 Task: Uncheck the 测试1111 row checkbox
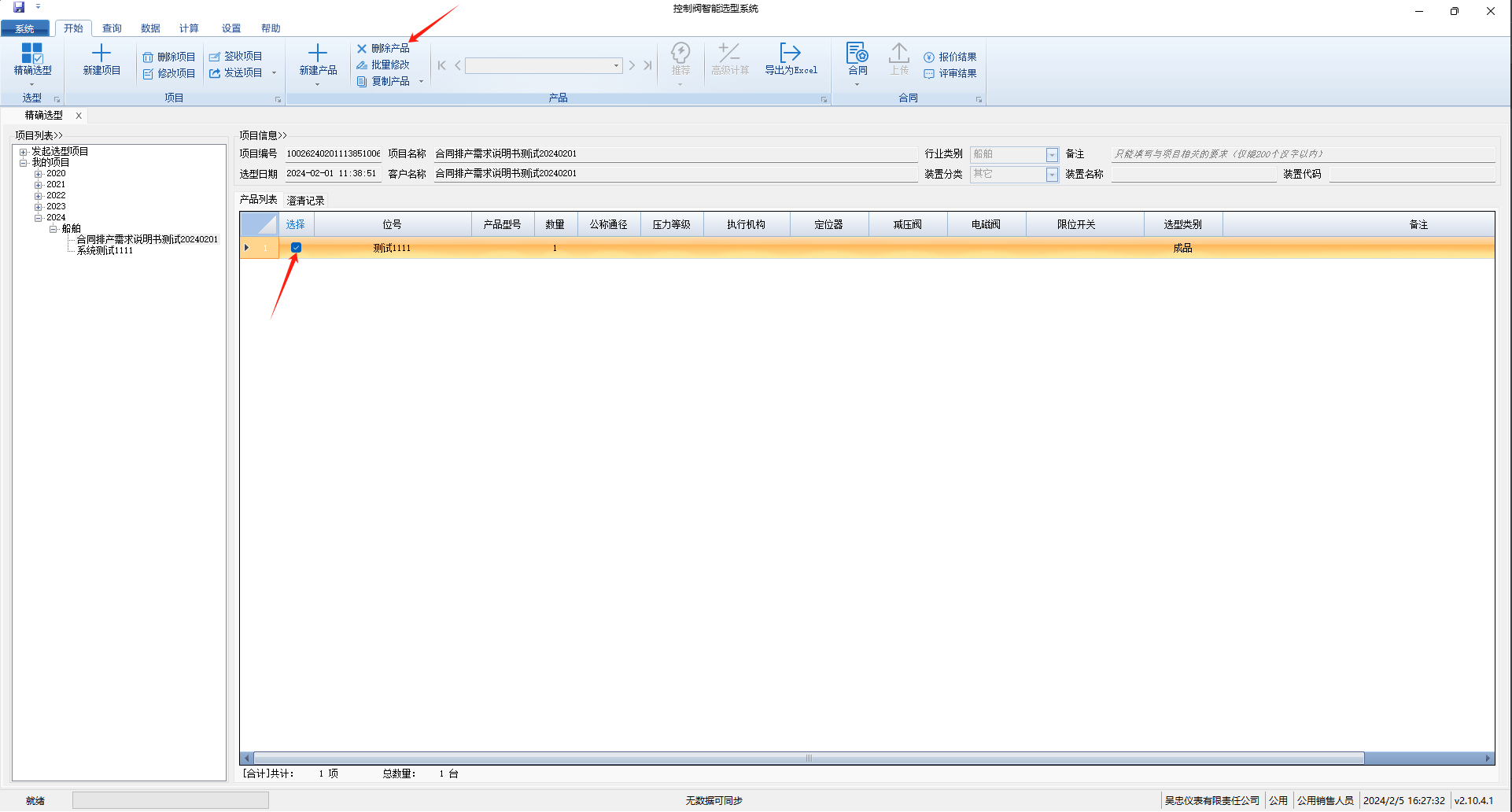point(296,248)
